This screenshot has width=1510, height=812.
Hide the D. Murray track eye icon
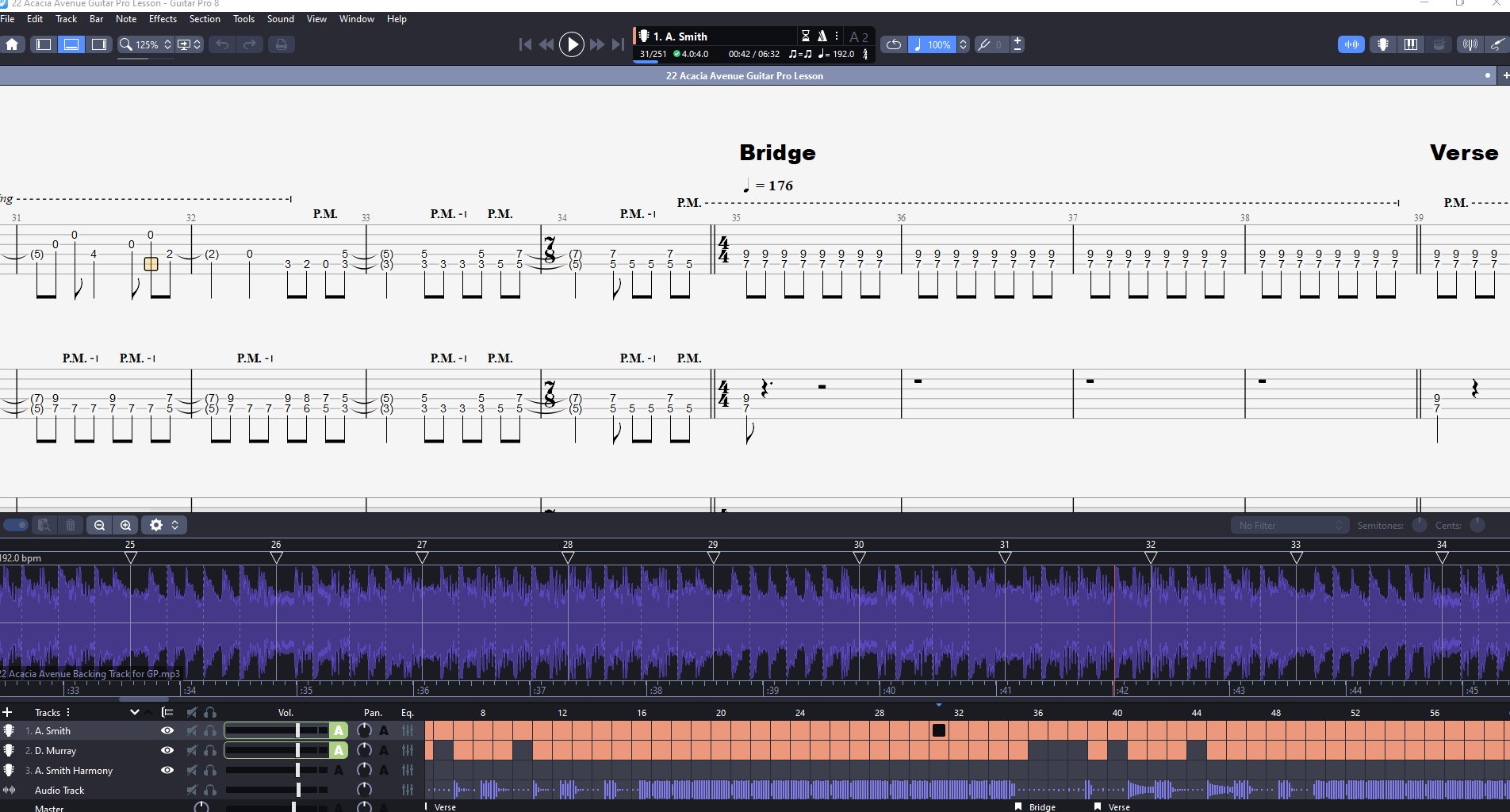(167, 750)
